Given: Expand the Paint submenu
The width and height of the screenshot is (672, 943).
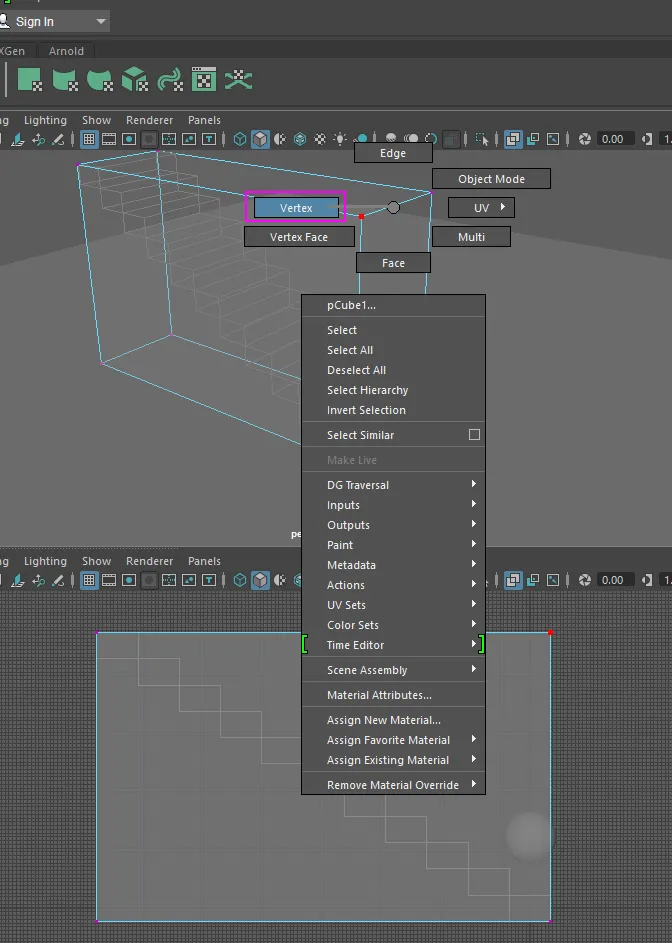Looking at the screenshot, I should (393, 545).
